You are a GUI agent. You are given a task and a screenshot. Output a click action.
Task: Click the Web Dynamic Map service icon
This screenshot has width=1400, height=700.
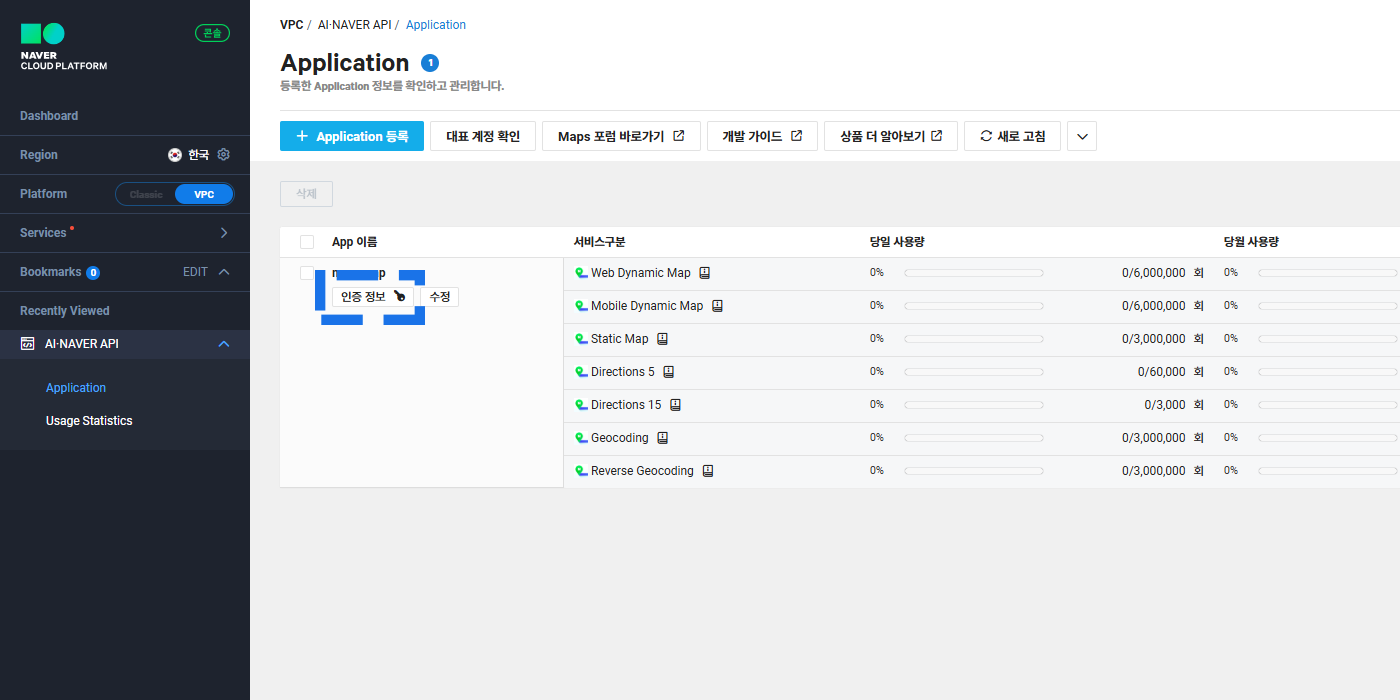click(x=581, y=273)
